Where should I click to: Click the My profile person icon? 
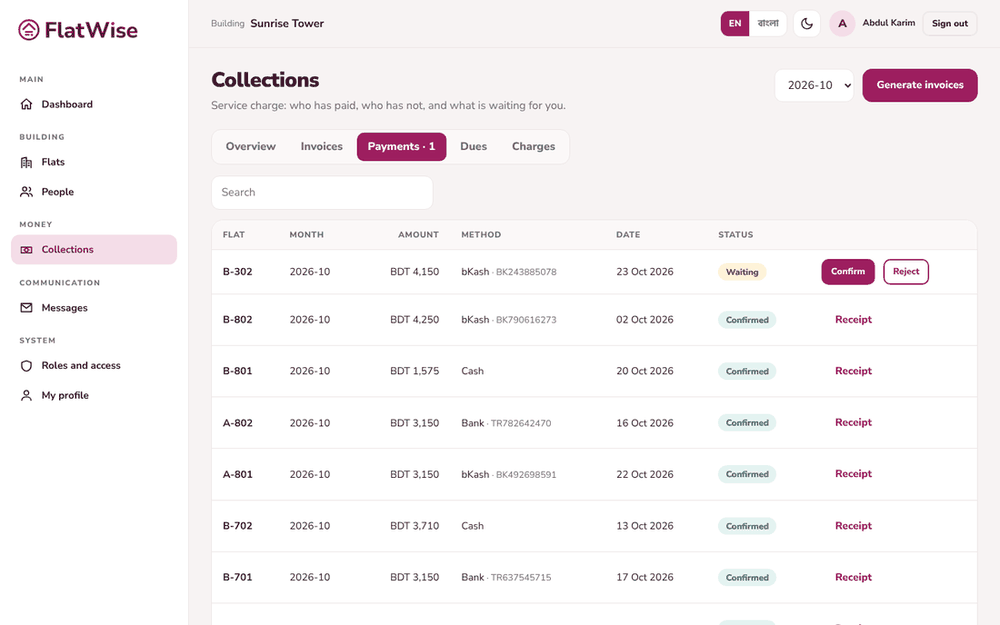26,395
